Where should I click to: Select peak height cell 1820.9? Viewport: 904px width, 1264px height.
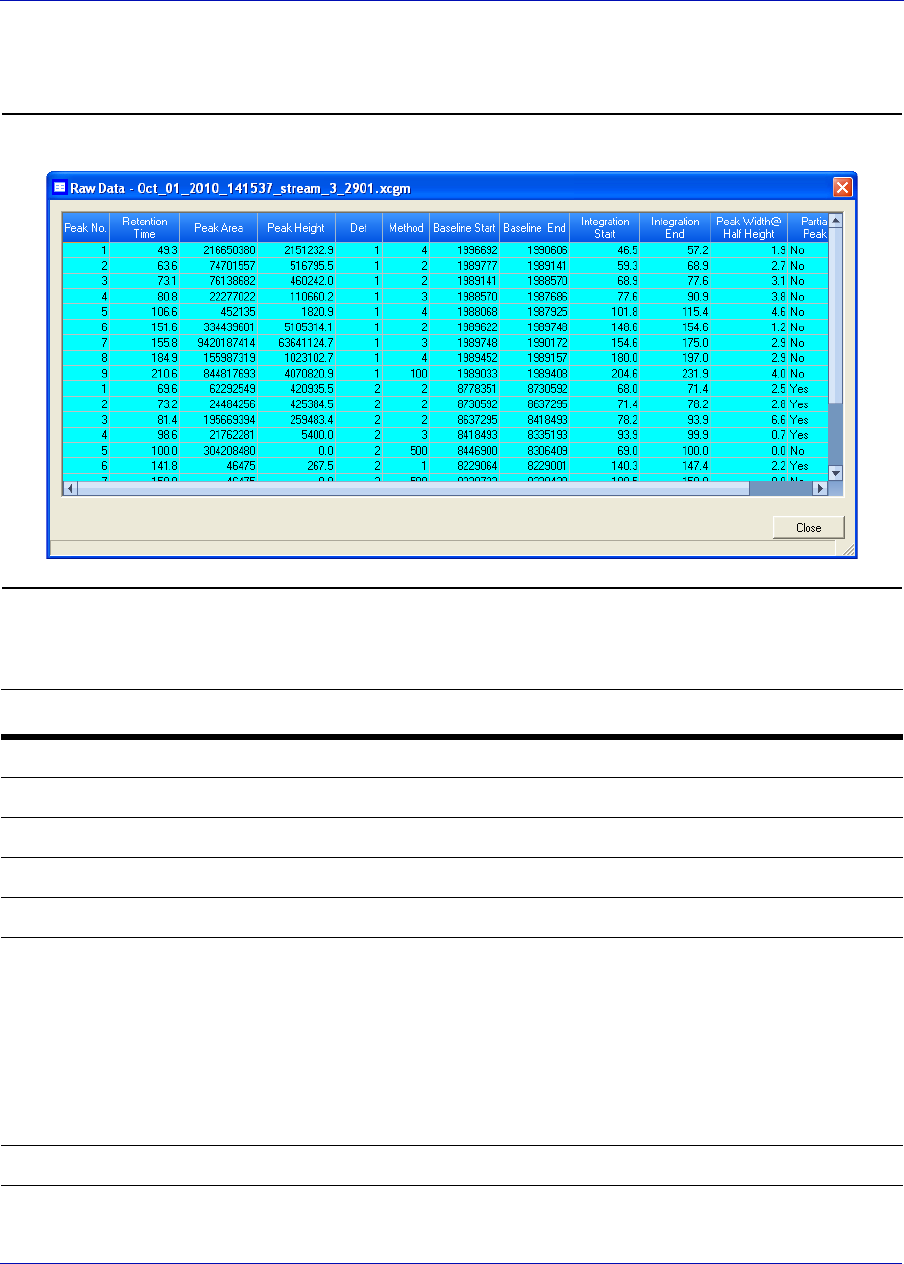coord(296,310)
